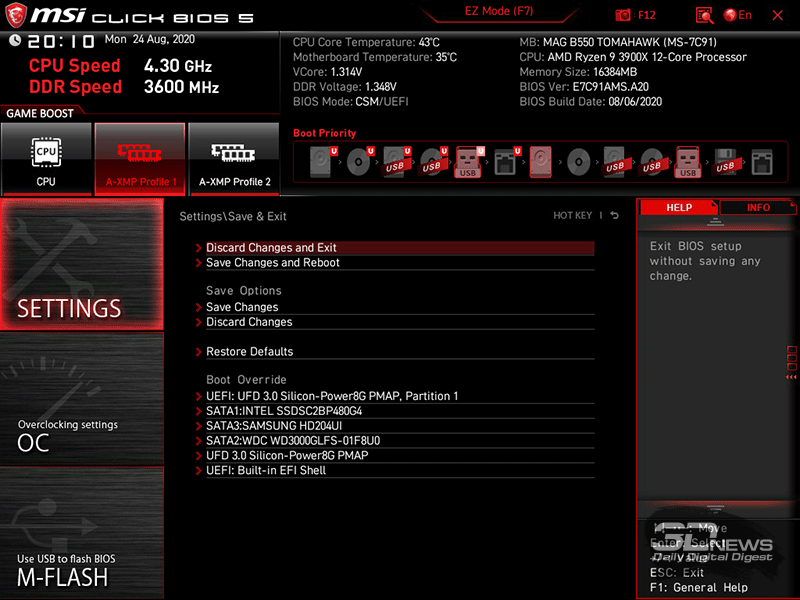The width and height of the screenshot is (800, 600).
Task: Click the help panel bottom handle
Action: (715, 509)
